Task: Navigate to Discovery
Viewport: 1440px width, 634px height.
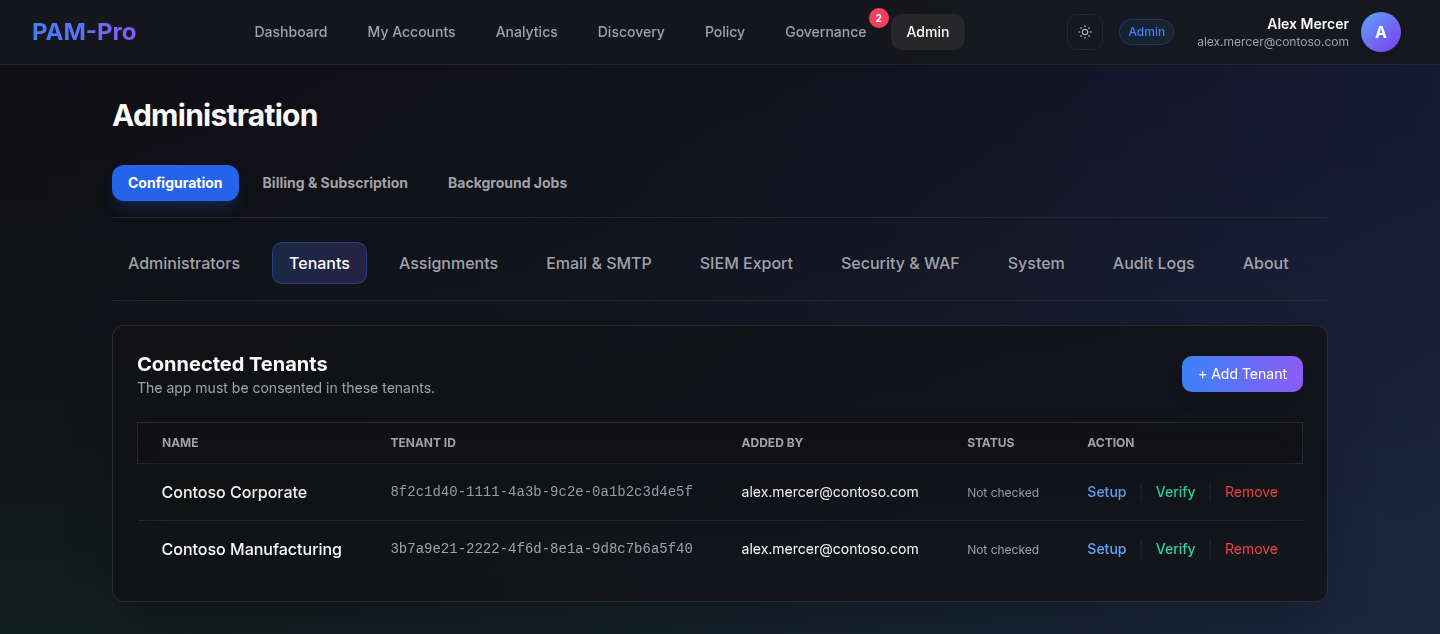Action: point(631,32)
